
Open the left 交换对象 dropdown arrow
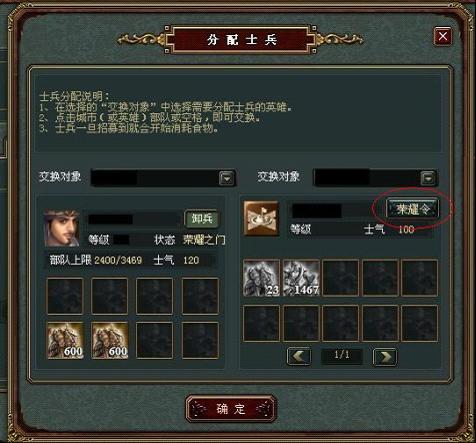(x=227, y=178)
